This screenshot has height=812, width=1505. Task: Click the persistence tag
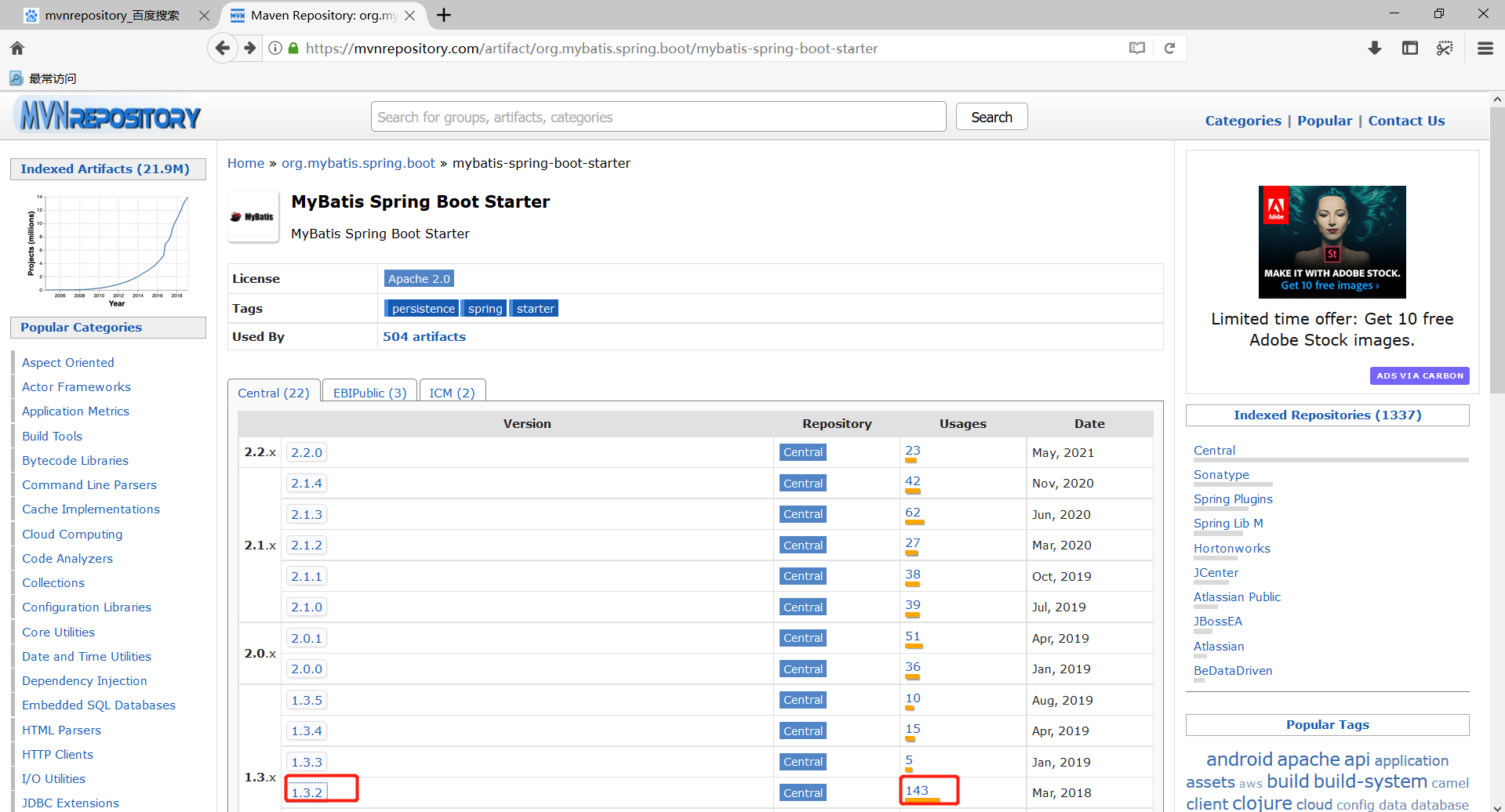pyautogui.click(x=422, y=308)
